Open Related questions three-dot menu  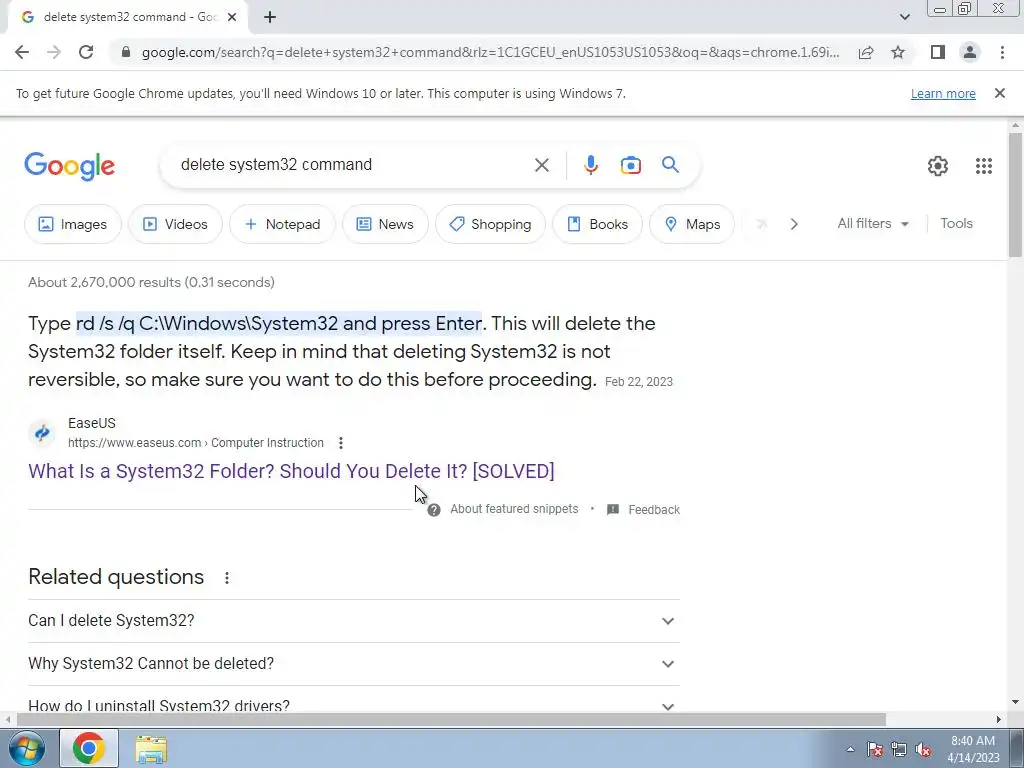[x=227, y=577]
